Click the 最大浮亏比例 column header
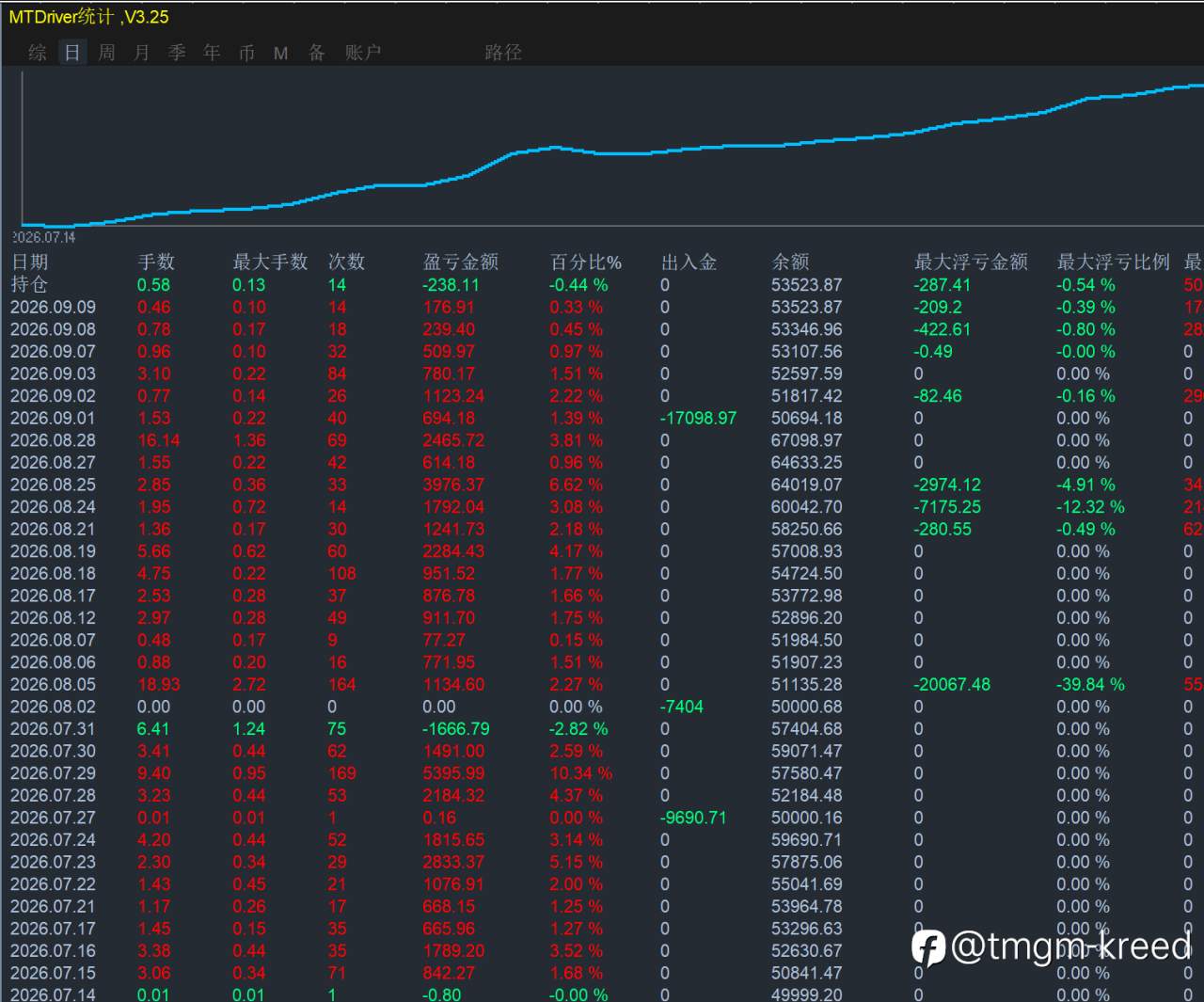 pos(1114,262)
